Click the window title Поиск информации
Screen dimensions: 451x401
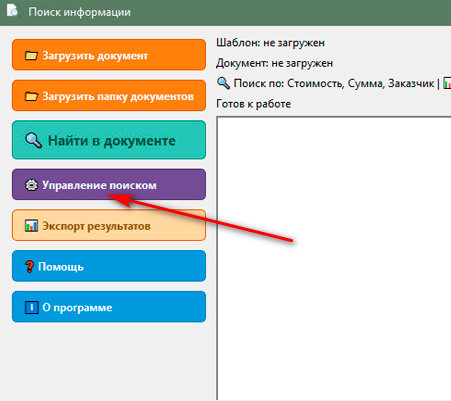(x=79, y=12)
